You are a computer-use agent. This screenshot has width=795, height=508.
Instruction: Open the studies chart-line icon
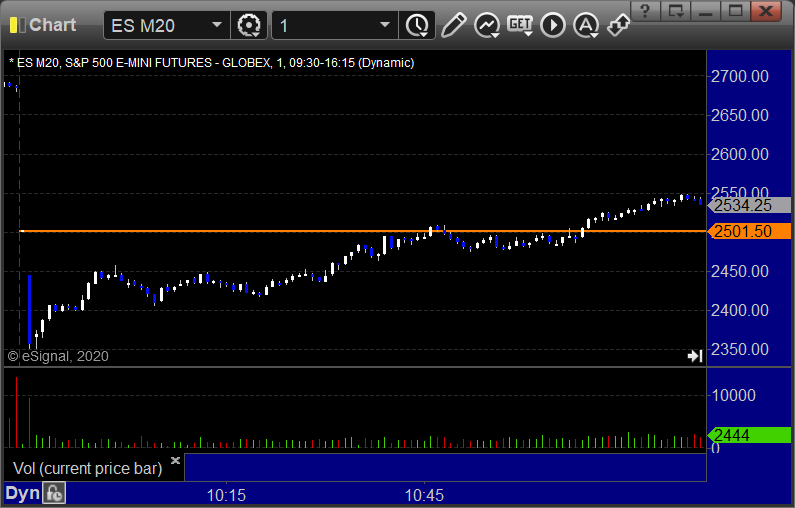click(x=487, y=25)
